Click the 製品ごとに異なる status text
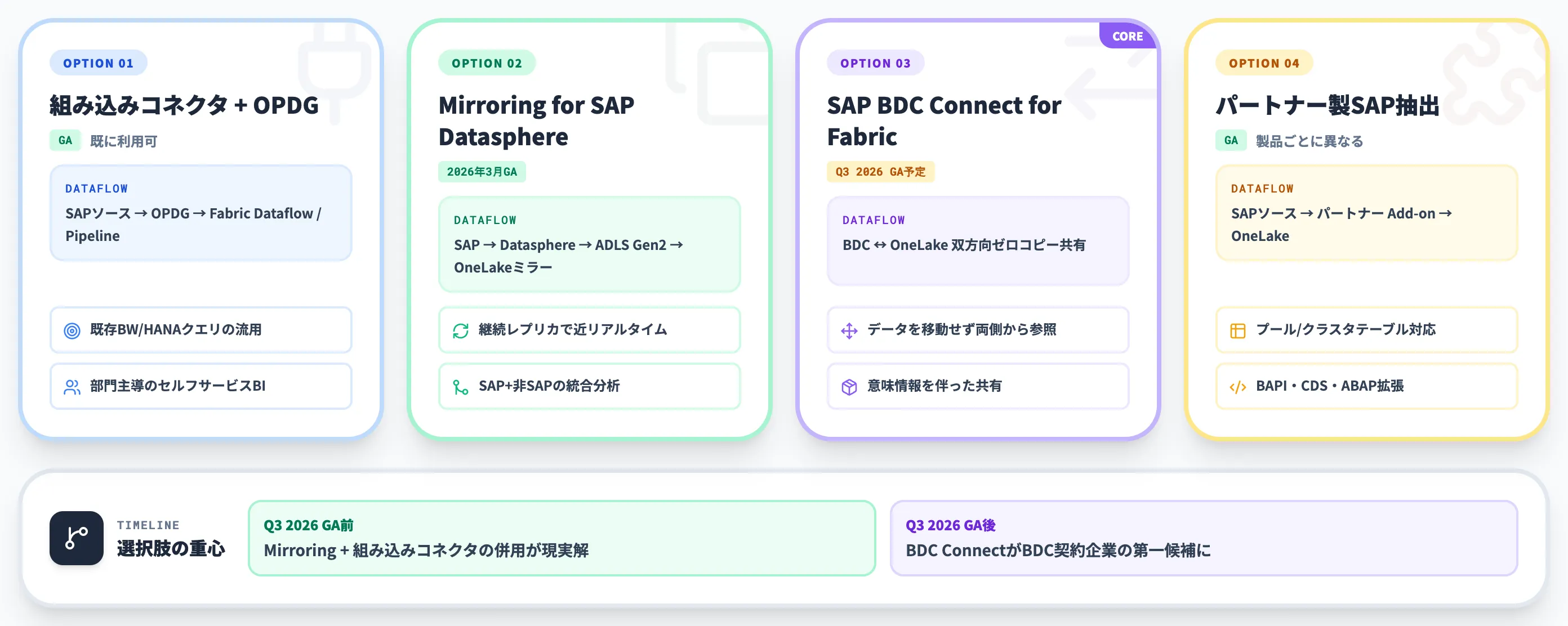1568x626 pixels. pyautogui.click(x=1309, y=141)
